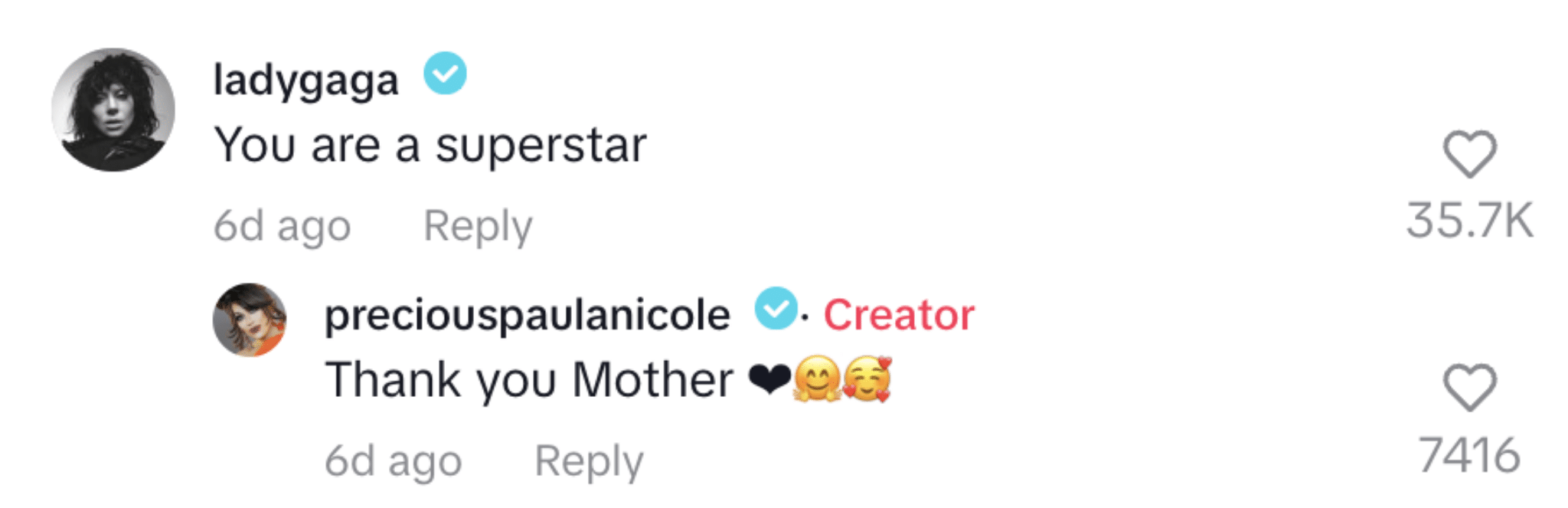Viewport: 1568px width, 508px height.
Task: Expand the comment options for preciouspaulanicole
Action: (x=528, y=314)
